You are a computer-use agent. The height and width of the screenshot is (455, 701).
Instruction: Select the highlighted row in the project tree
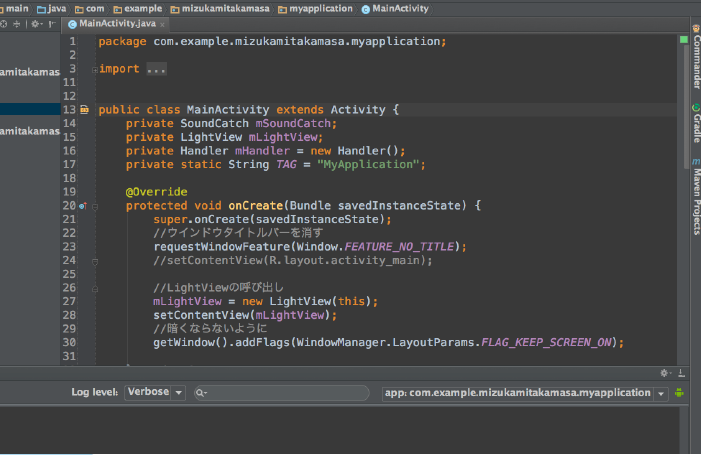coord(30,109)
